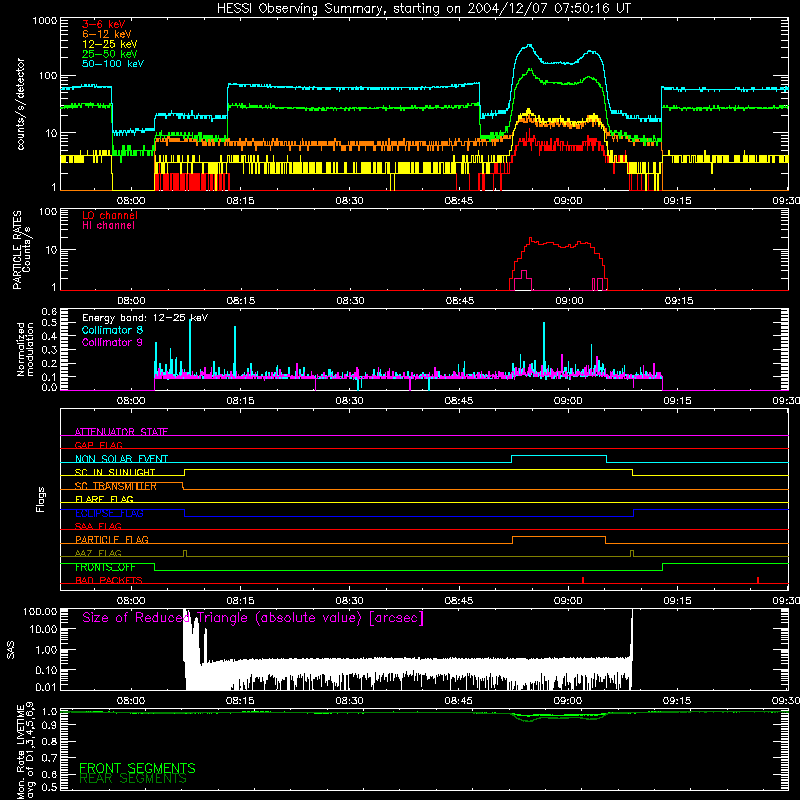Click the BAD PACKETS spike near 09:26

point(758,580)
